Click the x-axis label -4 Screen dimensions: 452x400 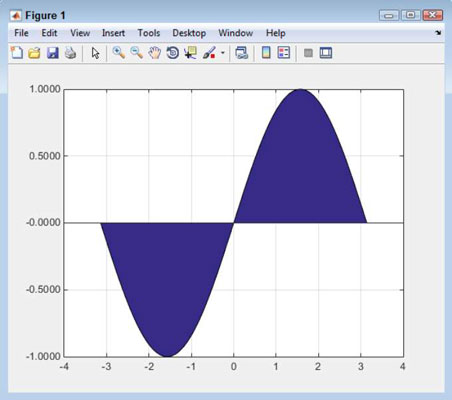click(64, 366)
